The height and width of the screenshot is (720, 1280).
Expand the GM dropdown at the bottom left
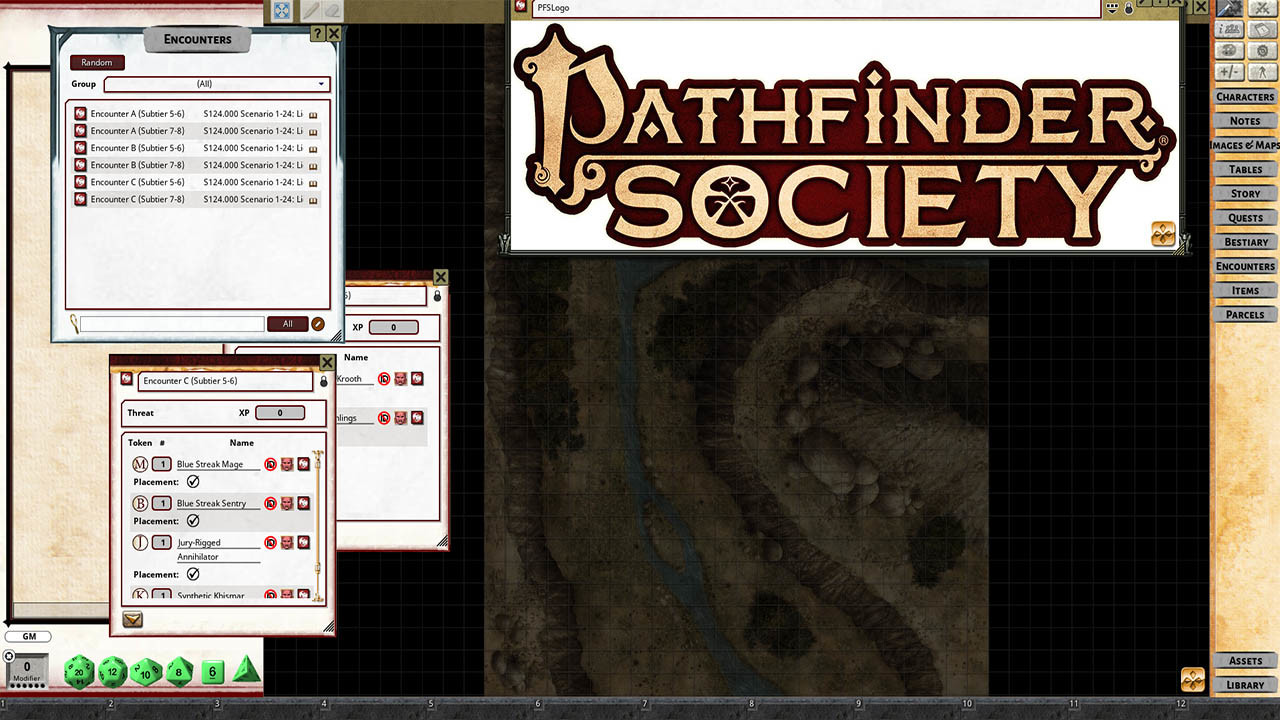pos(28,636)
